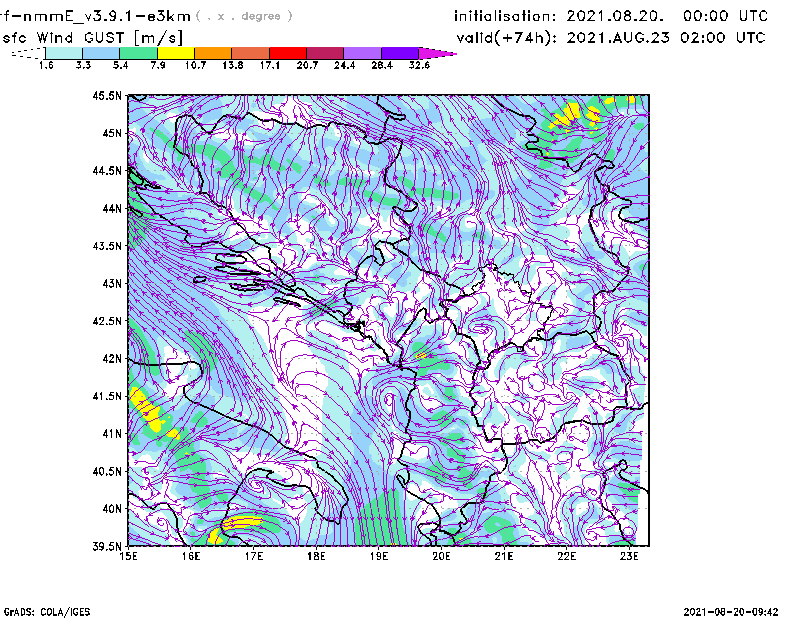
Task: Click the legend value 7.9
Action: coord(158,65)
